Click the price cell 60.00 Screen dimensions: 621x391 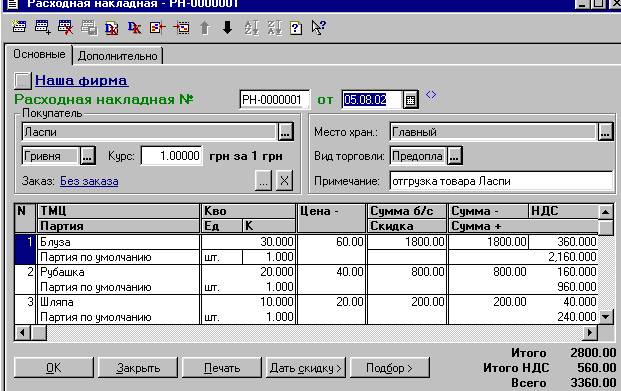[331, 242]
